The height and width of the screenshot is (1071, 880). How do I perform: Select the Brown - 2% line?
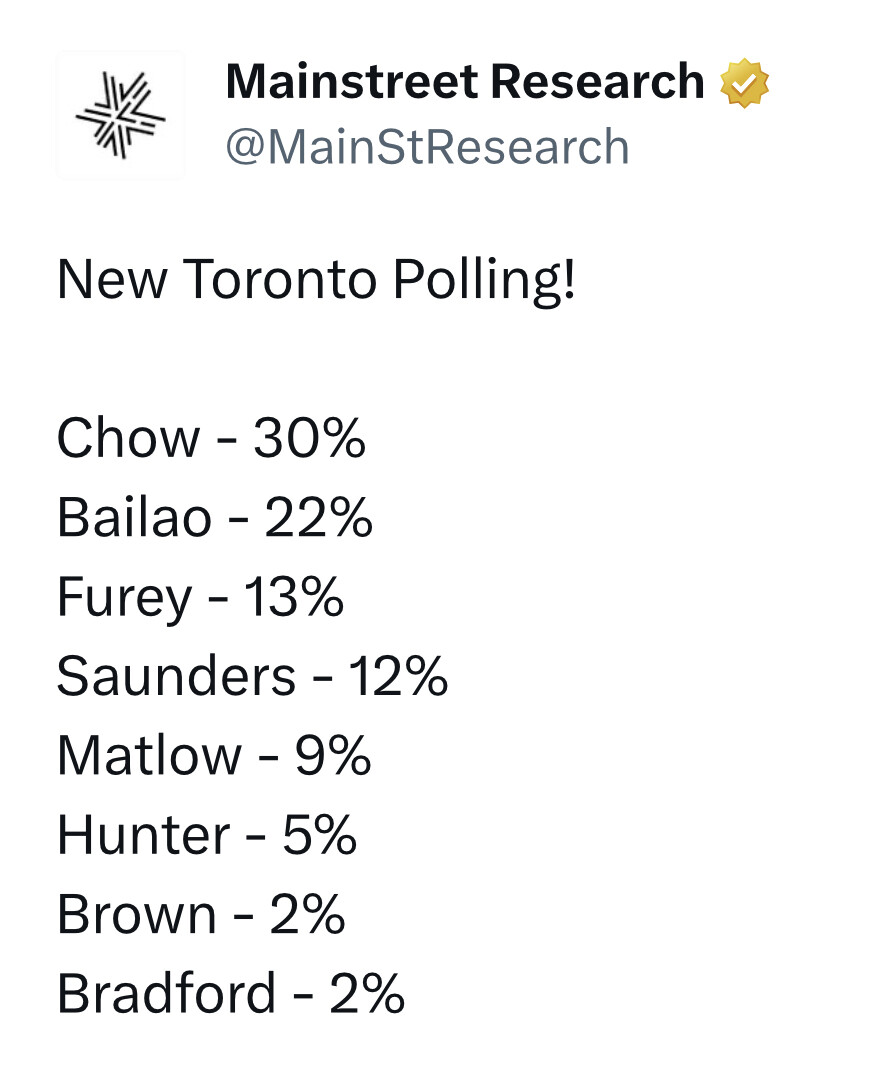(201, 914)
